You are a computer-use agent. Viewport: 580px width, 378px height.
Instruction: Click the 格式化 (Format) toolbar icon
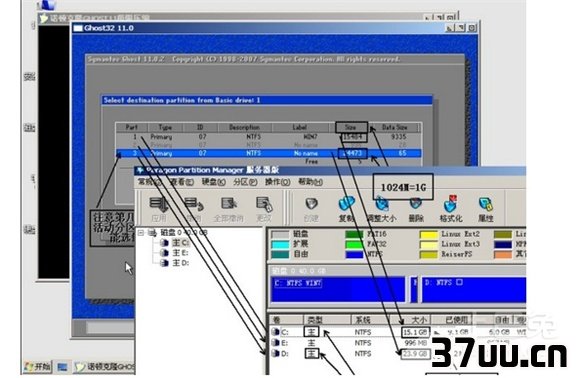[x=451, y=209]
